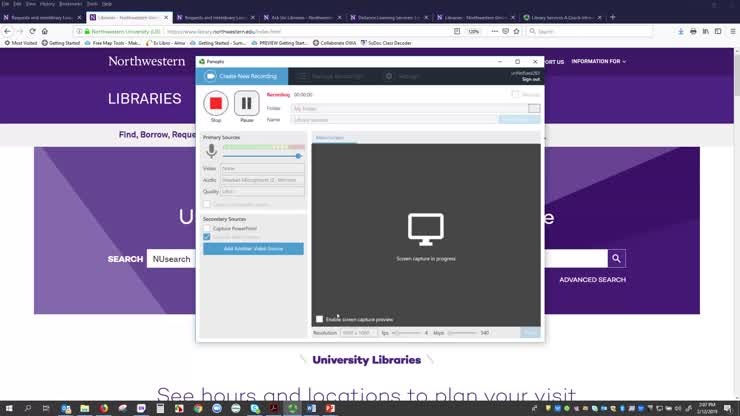Viewport: 740px width, 416px height.
Task: Select the Main Screen source tab
Action: coord(330,138)
